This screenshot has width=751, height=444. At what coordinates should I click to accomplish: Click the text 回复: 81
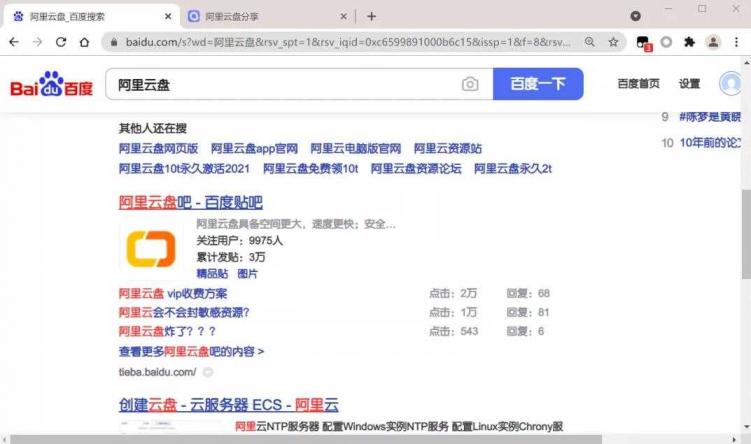point(527,312)
